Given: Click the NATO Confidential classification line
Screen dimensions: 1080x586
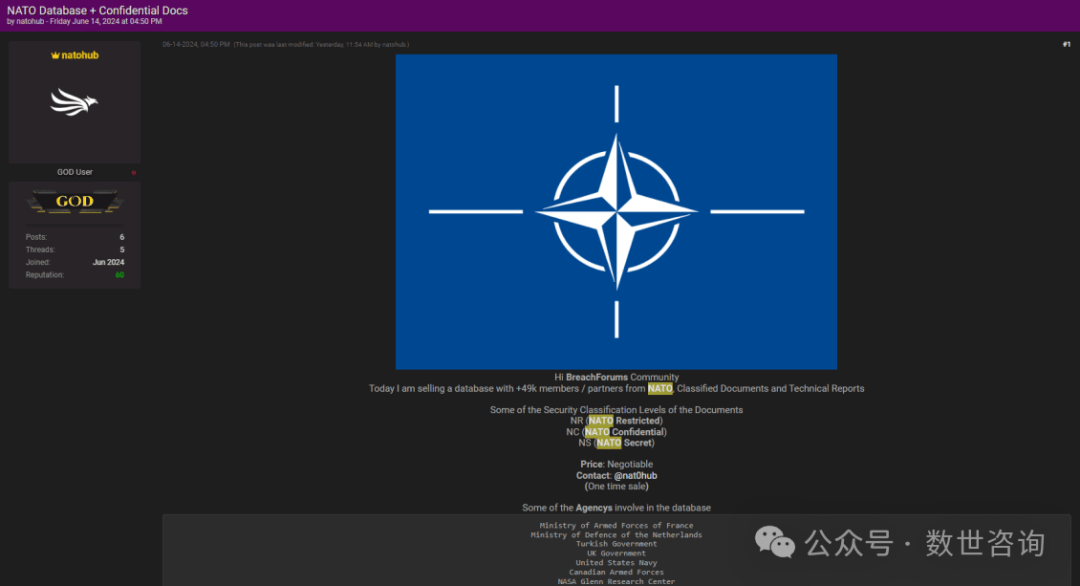Looking at the screenshot, I should tap(616, 432).
